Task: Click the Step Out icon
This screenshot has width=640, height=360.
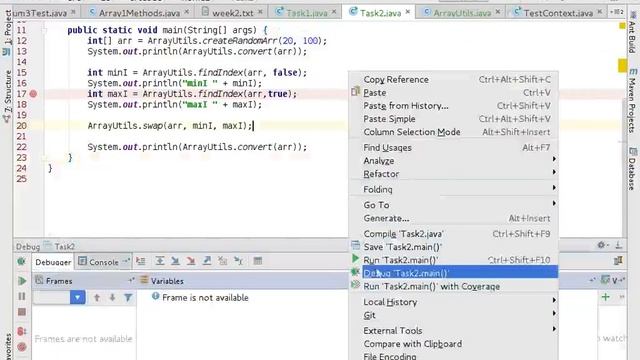Action: pyautogui.click(x=207, y=261)
